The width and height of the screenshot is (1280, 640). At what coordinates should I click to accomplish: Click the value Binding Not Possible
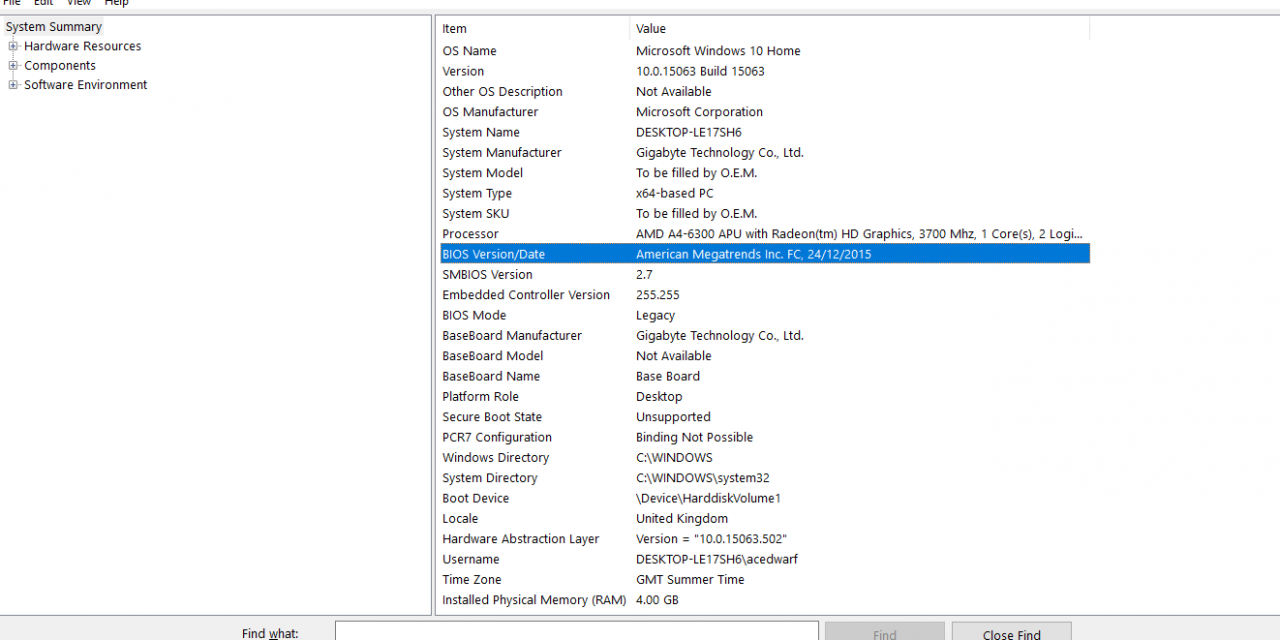click(x=694, y=438)
